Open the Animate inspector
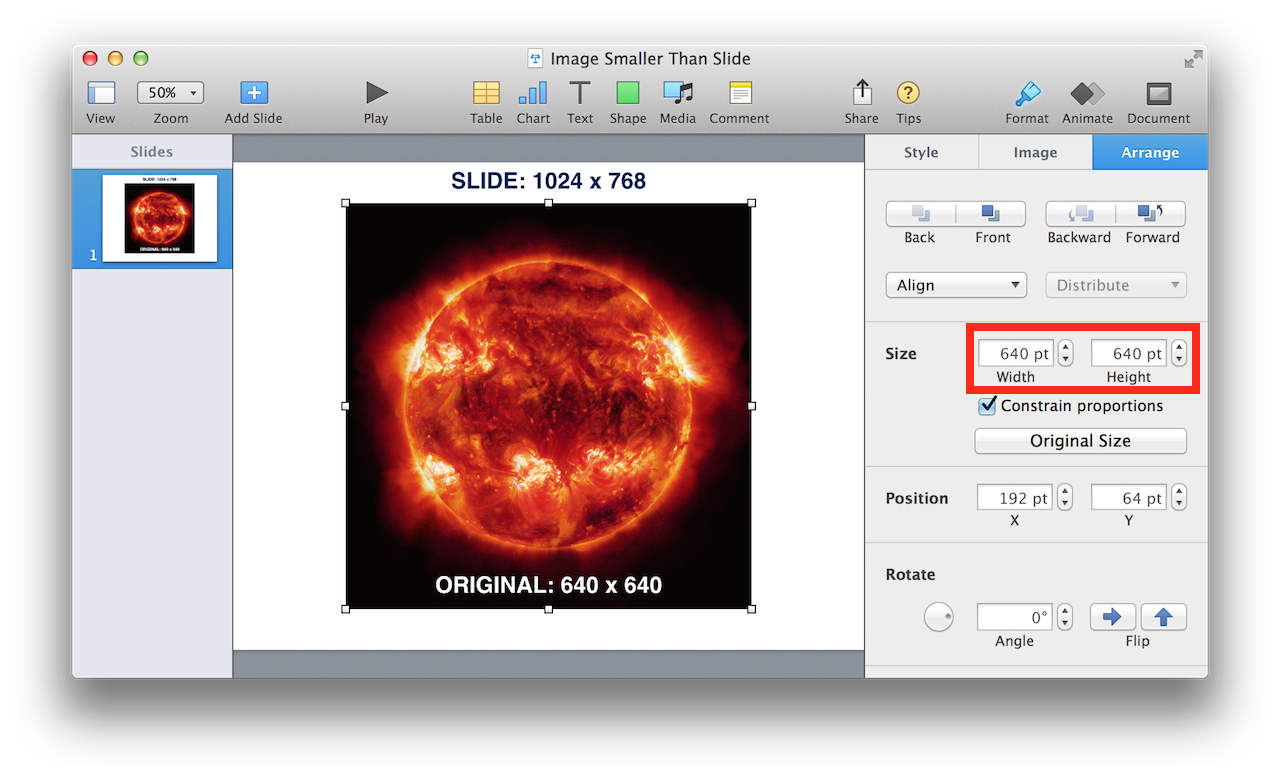The height and width of the screenshot is (778, 1280). point(1087,93)
